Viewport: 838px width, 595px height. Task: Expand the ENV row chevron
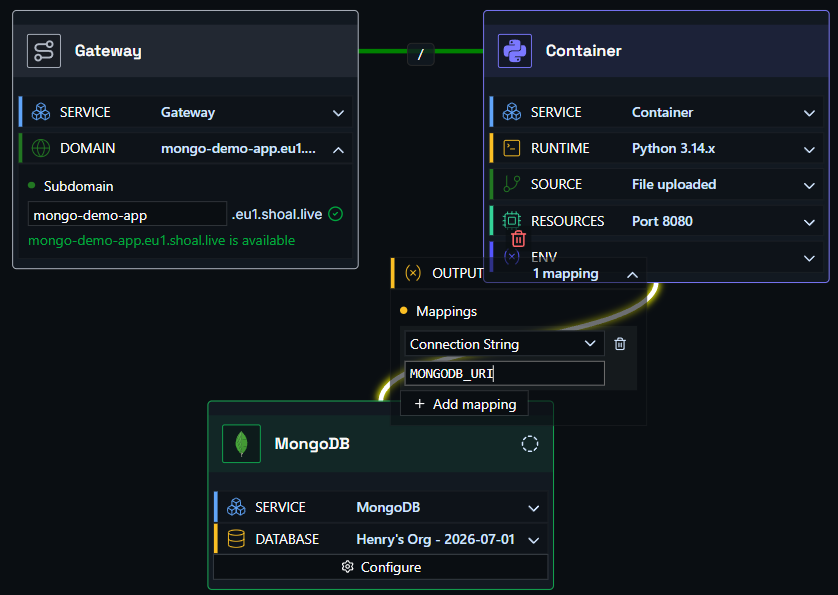(x=810, y=258)
